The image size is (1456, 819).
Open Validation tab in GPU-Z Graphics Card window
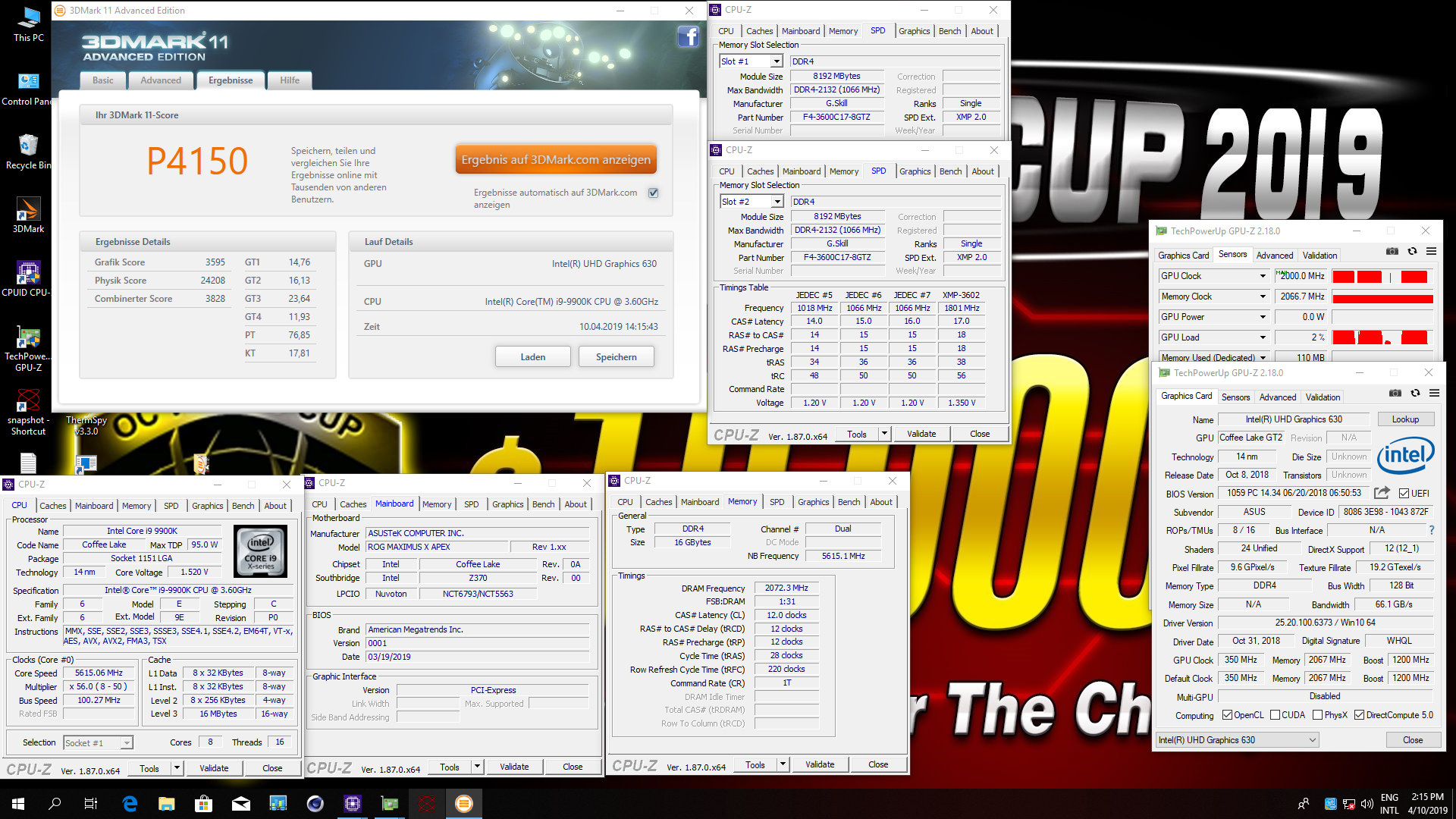tap(1323, 397)
